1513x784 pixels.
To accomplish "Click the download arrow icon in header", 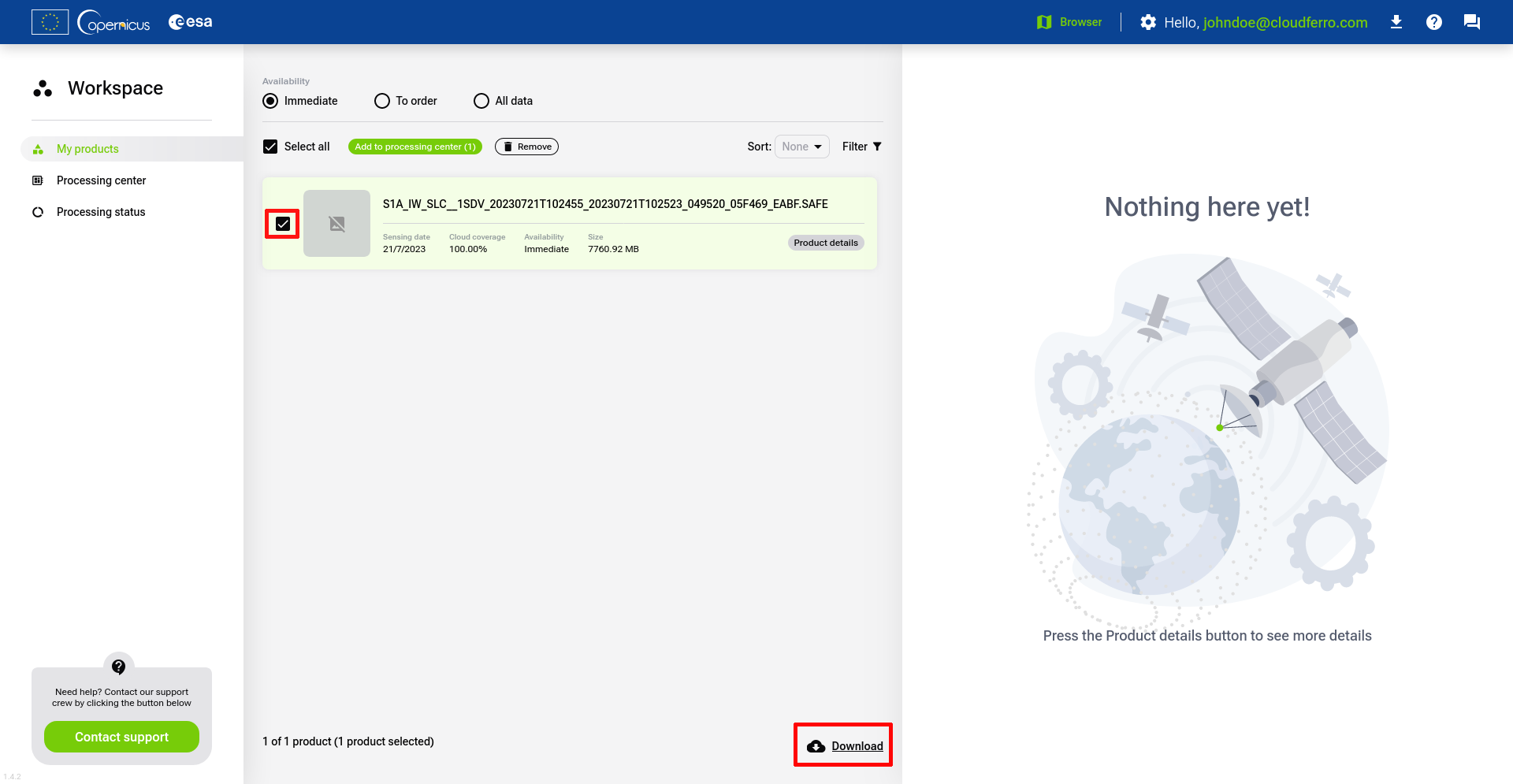I will 1396,22.
